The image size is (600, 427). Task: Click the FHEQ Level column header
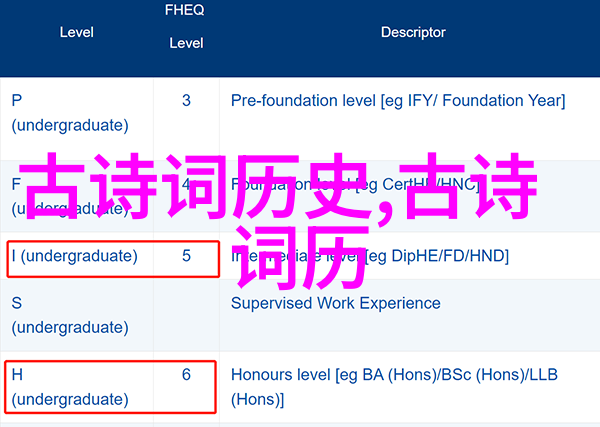click(x=185, y=26)
